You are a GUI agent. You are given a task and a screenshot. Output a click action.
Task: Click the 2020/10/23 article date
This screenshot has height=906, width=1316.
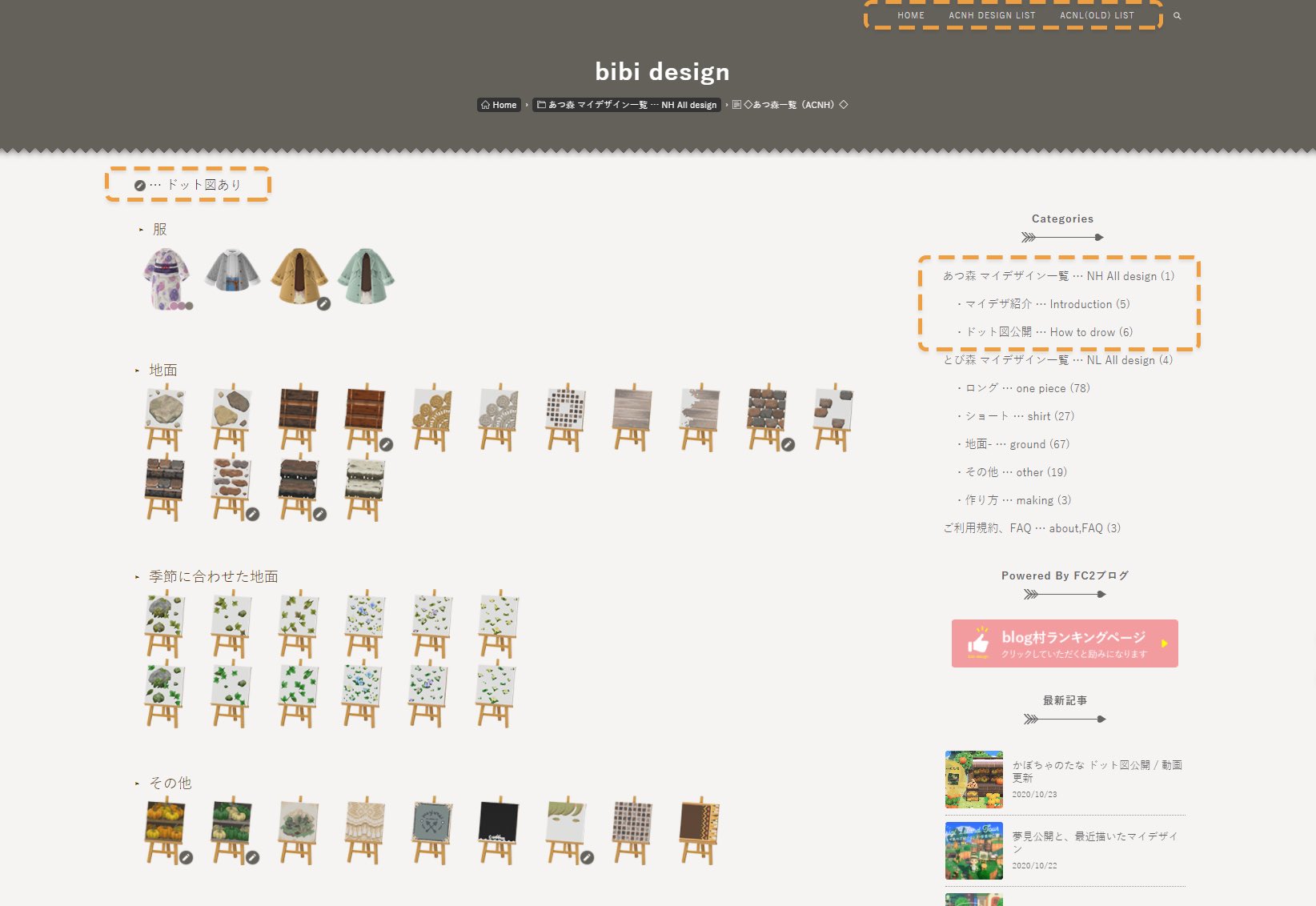click(x=1034, y=795)
